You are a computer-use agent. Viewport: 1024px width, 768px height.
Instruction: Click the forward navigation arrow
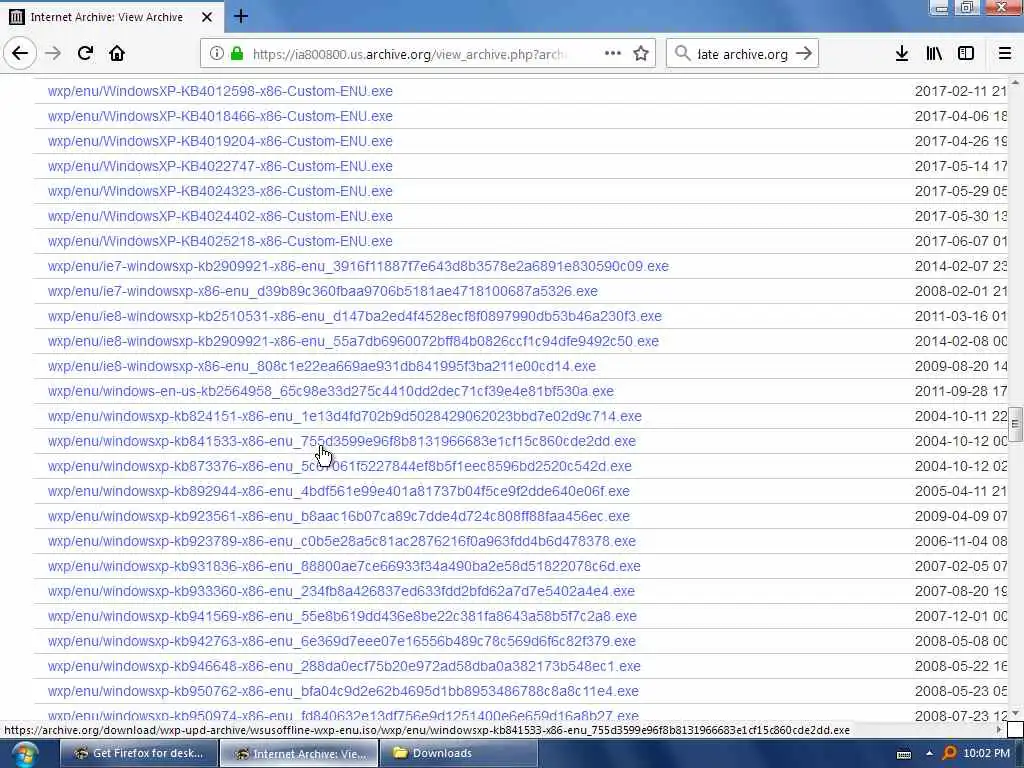click(54, 54)
